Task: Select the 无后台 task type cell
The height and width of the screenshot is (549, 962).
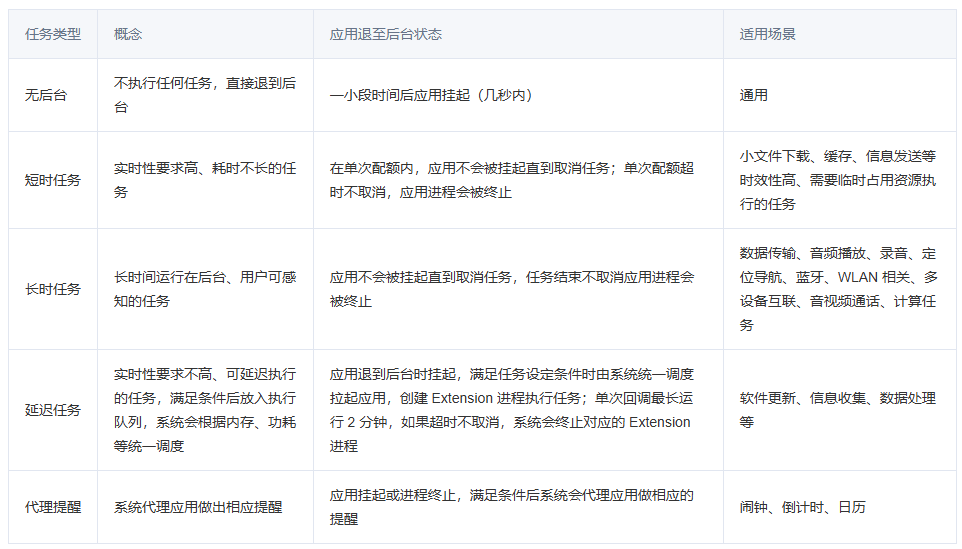Action: coord(53,95)
